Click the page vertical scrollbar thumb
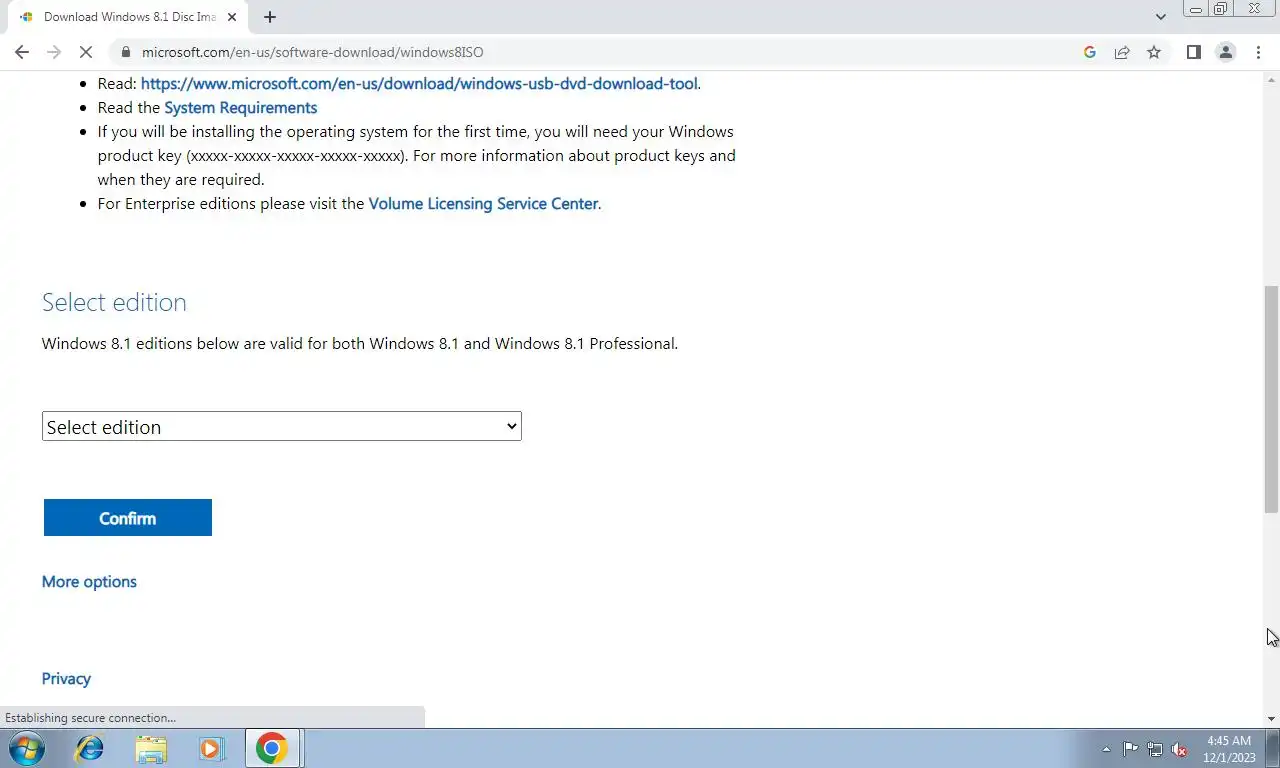1280x768 pixels. (x=1271, y=399)
